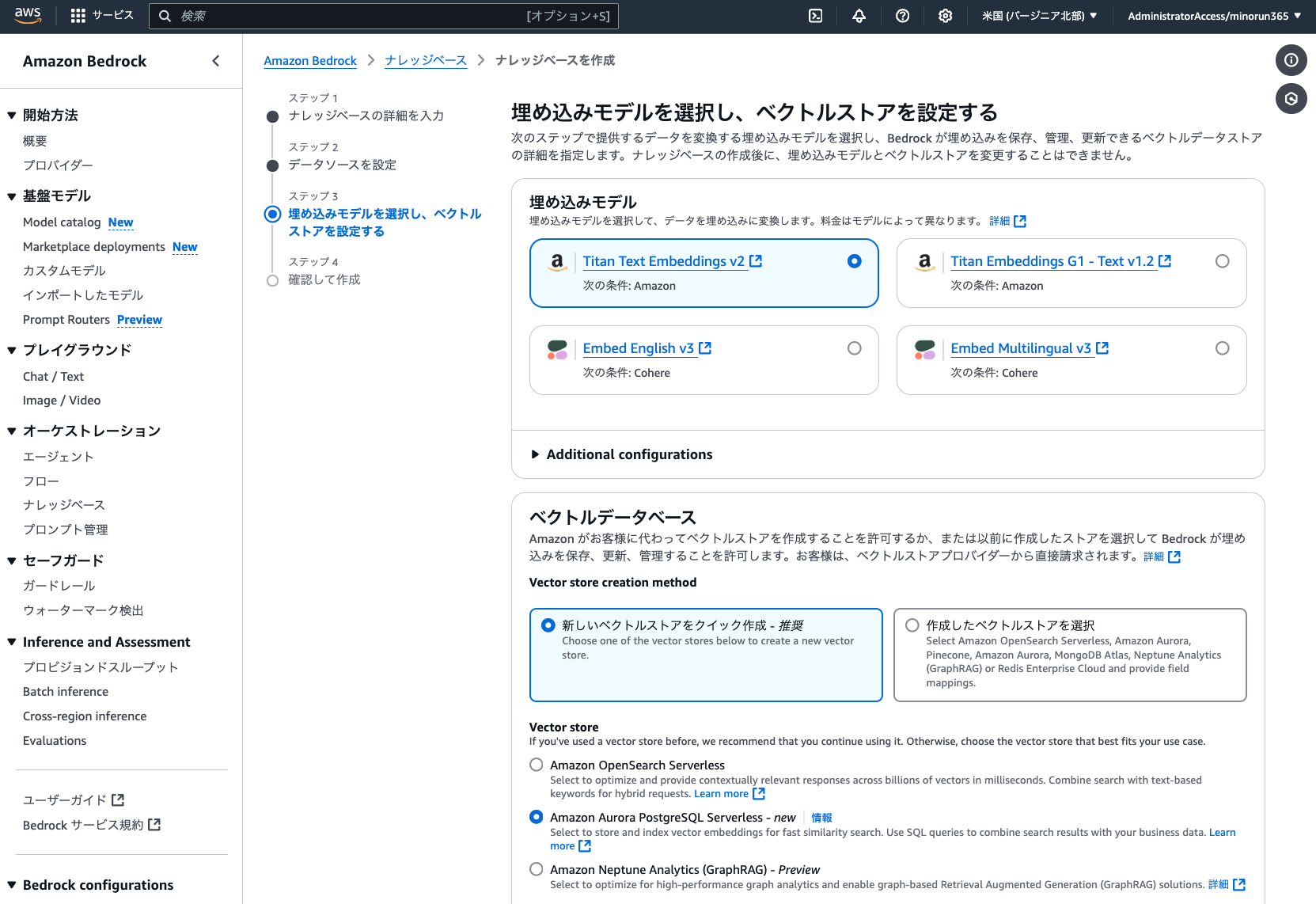Collapse the セーフガード sidebar section
Image resolution: width=1316 pixels, height=904 pixels.
point(12,560)
